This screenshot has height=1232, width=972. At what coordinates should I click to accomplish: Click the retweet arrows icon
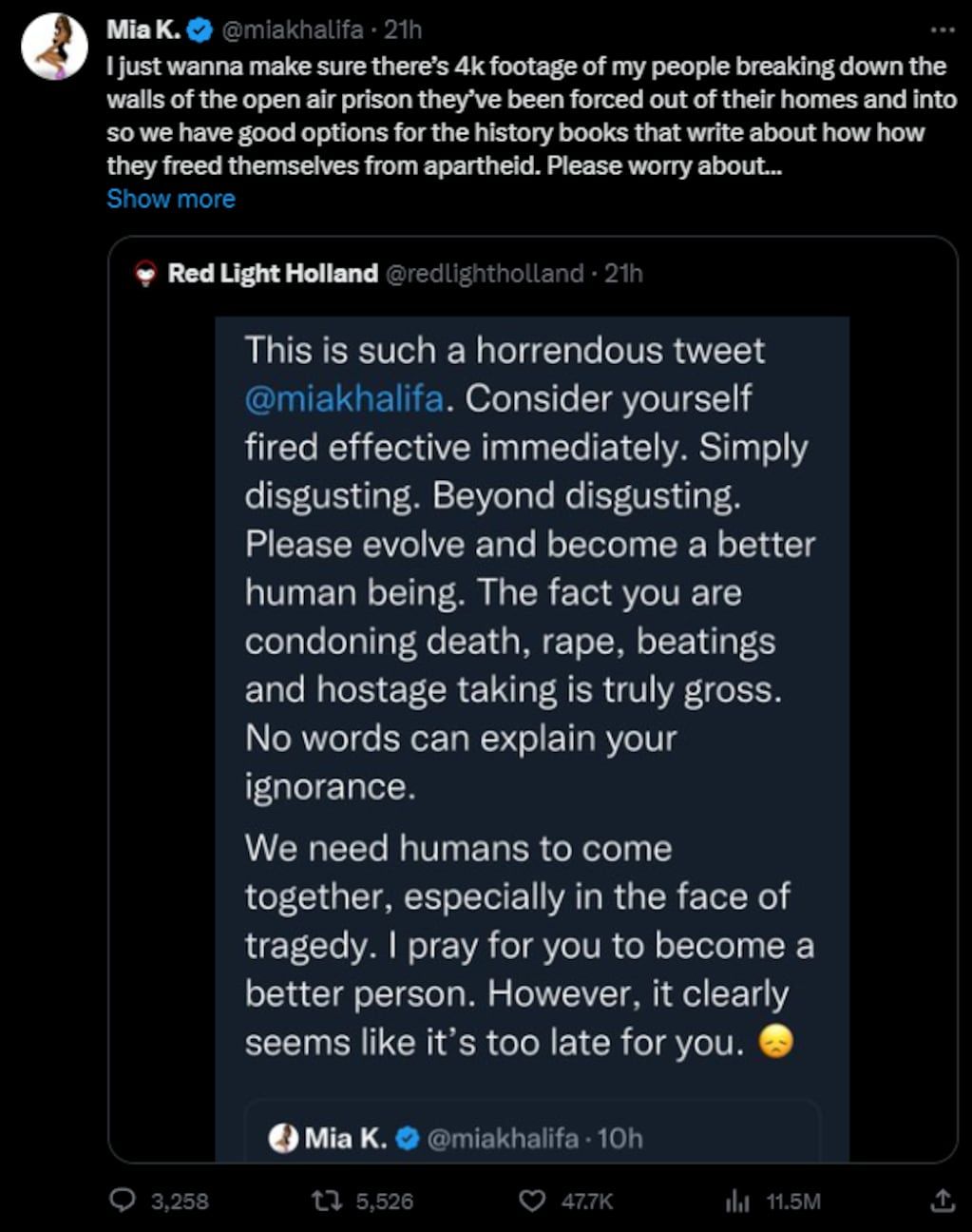[x=326, y=1201]
